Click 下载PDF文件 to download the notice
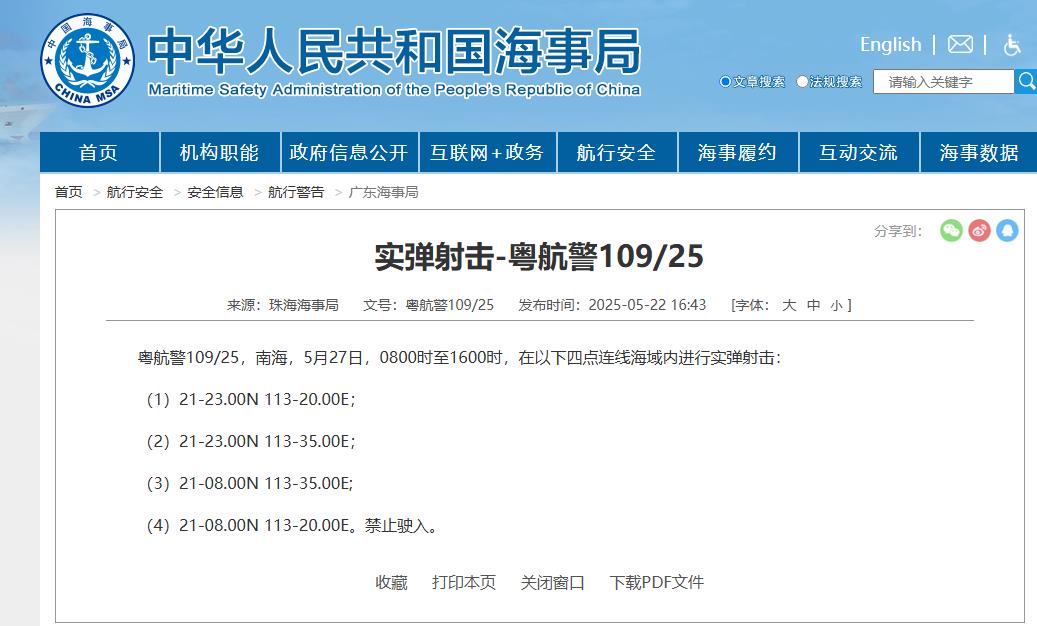 pyautogui.click(x=657, y=582)
